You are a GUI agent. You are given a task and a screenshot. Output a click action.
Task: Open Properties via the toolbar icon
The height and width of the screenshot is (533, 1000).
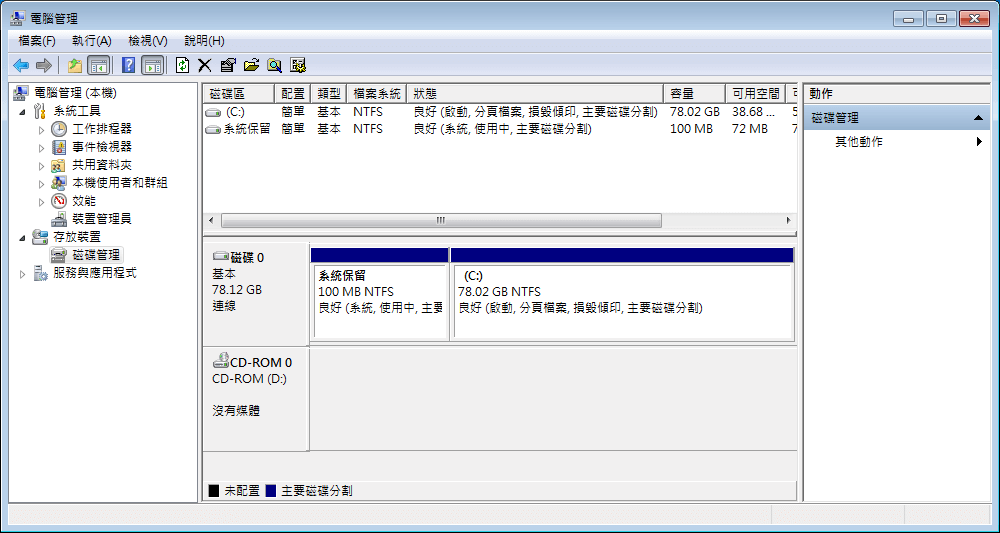pyautogui.click(x=228, y=65)
